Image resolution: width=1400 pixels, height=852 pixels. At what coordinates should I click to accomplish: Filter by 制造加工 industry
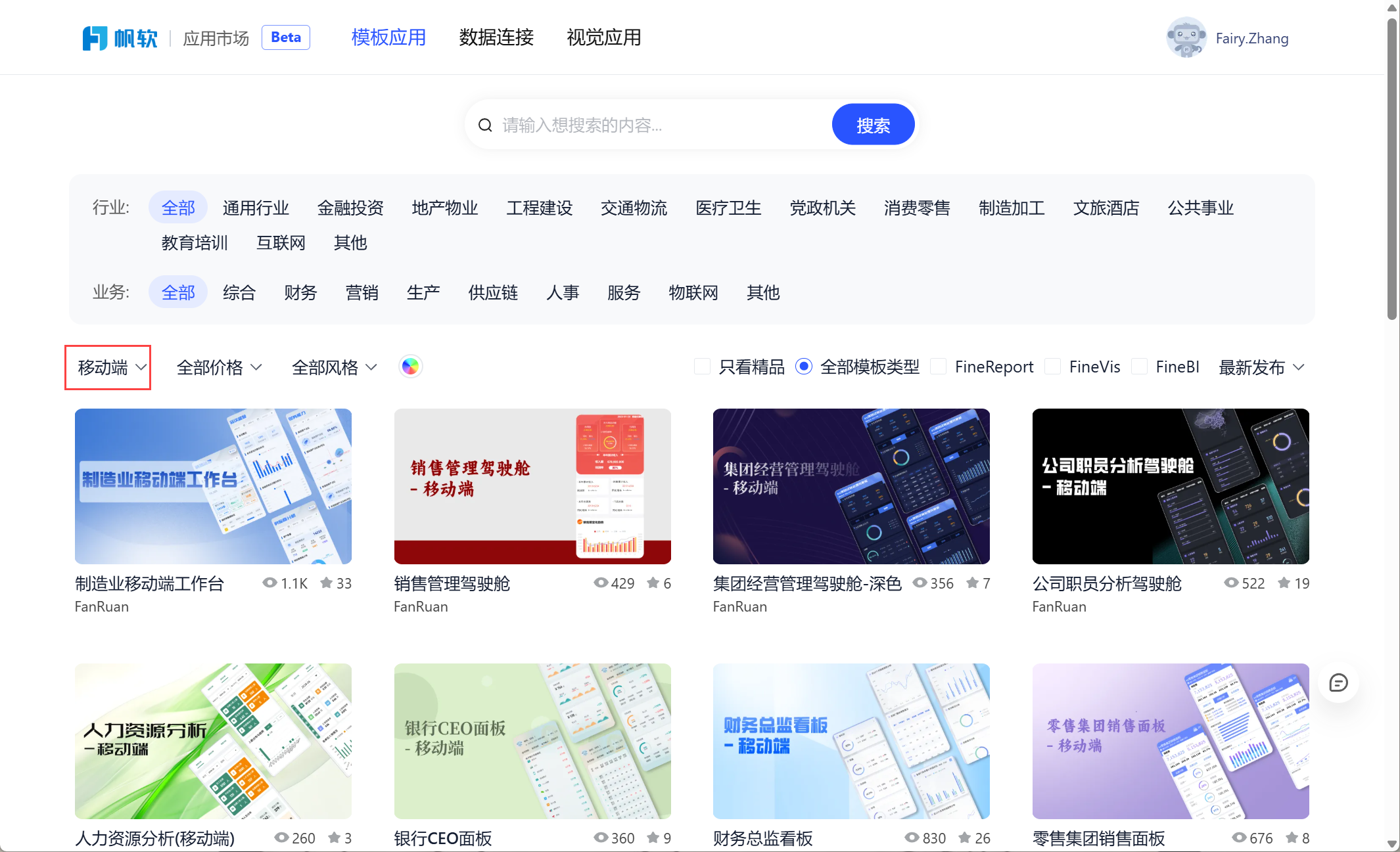pyautogui.click(x=1012, y=208)
